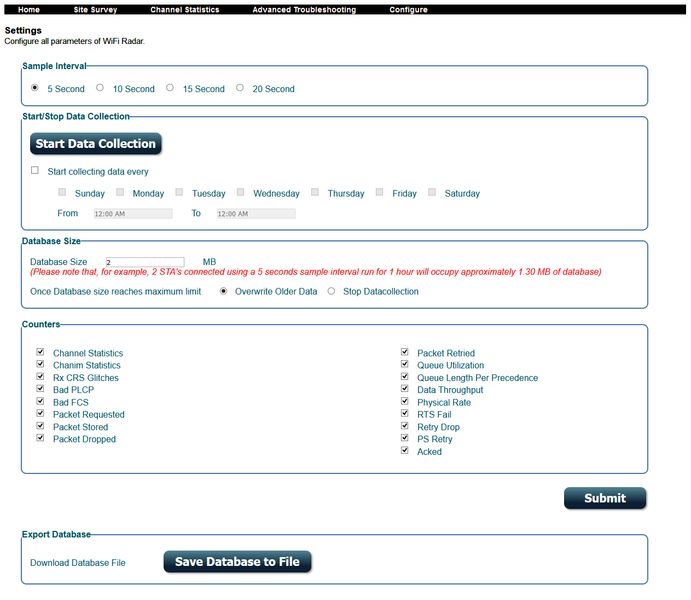Screen dimensions: 691x600
Task: Toggle Packet Retried counter
Action: (x=405, y=352)
